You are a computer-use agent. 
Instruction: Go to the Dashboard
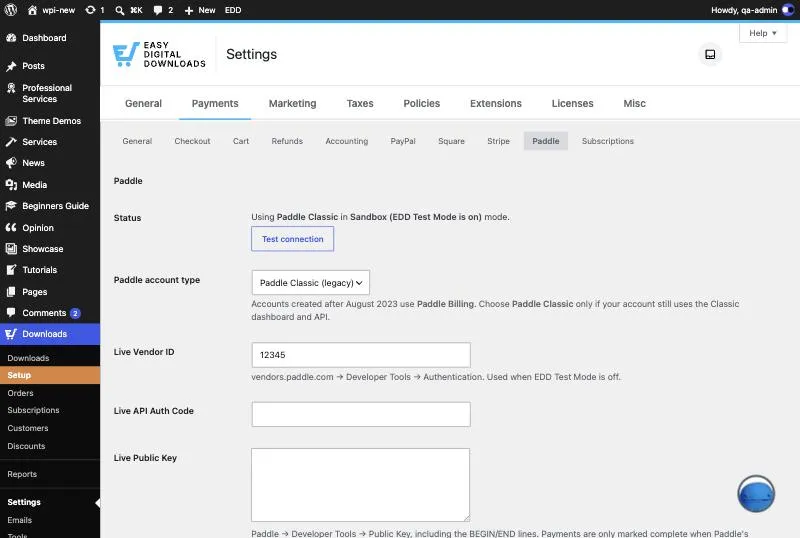[x=44, y=38]
